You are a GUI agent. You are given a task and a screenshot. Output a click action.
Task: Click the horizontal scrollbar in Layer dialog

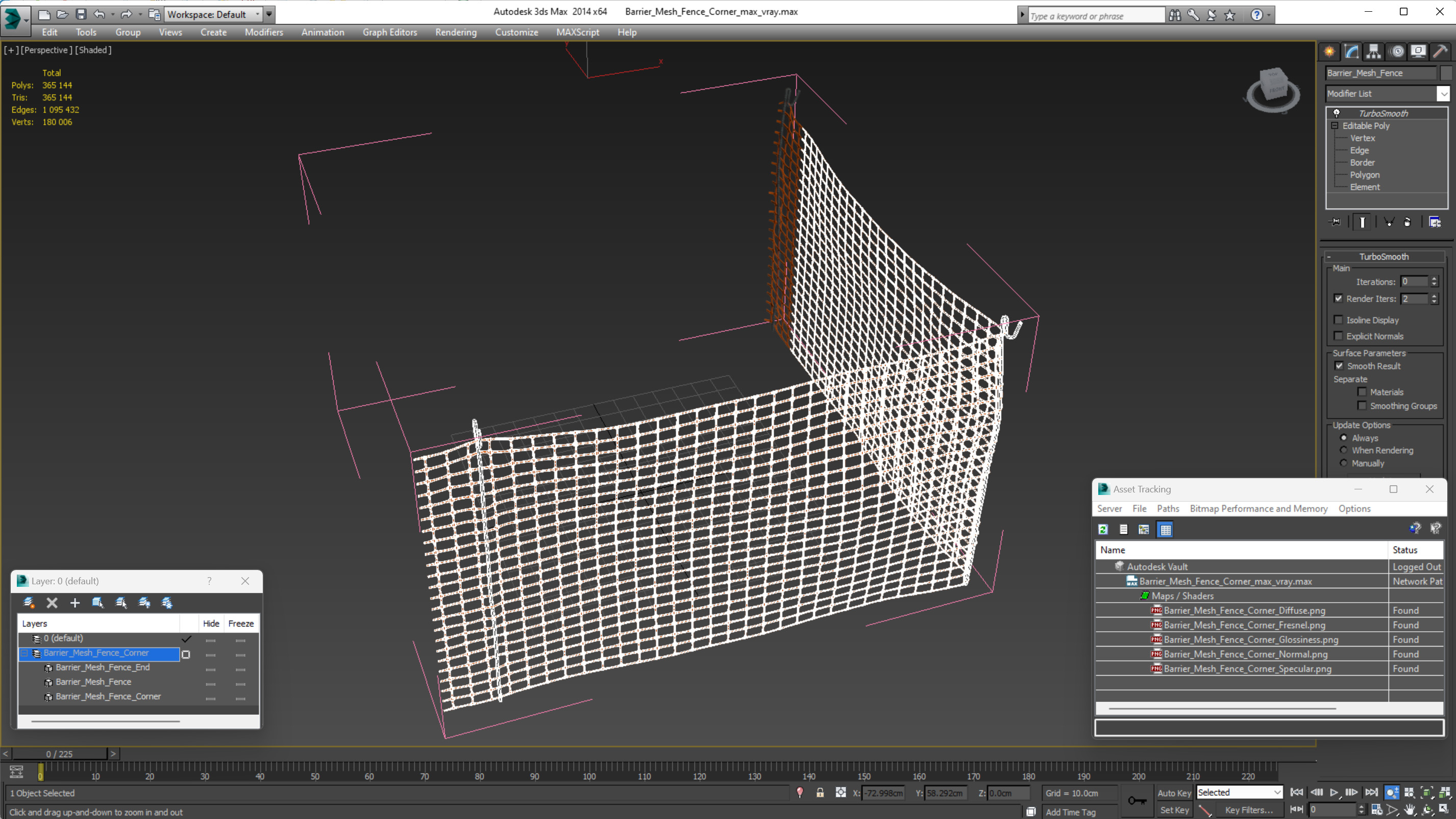[x=106, y=721]
